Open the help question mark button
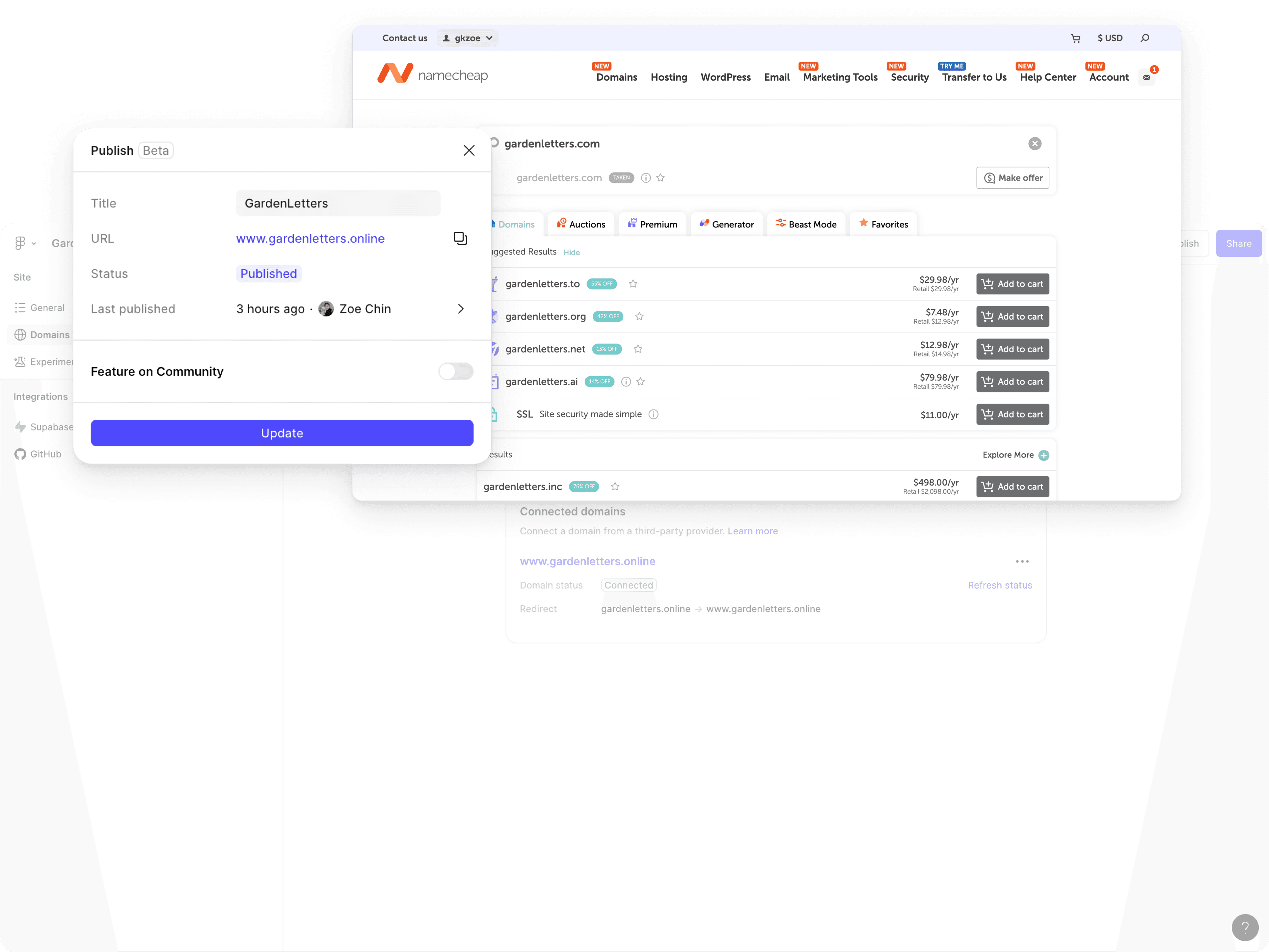Screen dimensions: 1269x952 (1244, 927)
